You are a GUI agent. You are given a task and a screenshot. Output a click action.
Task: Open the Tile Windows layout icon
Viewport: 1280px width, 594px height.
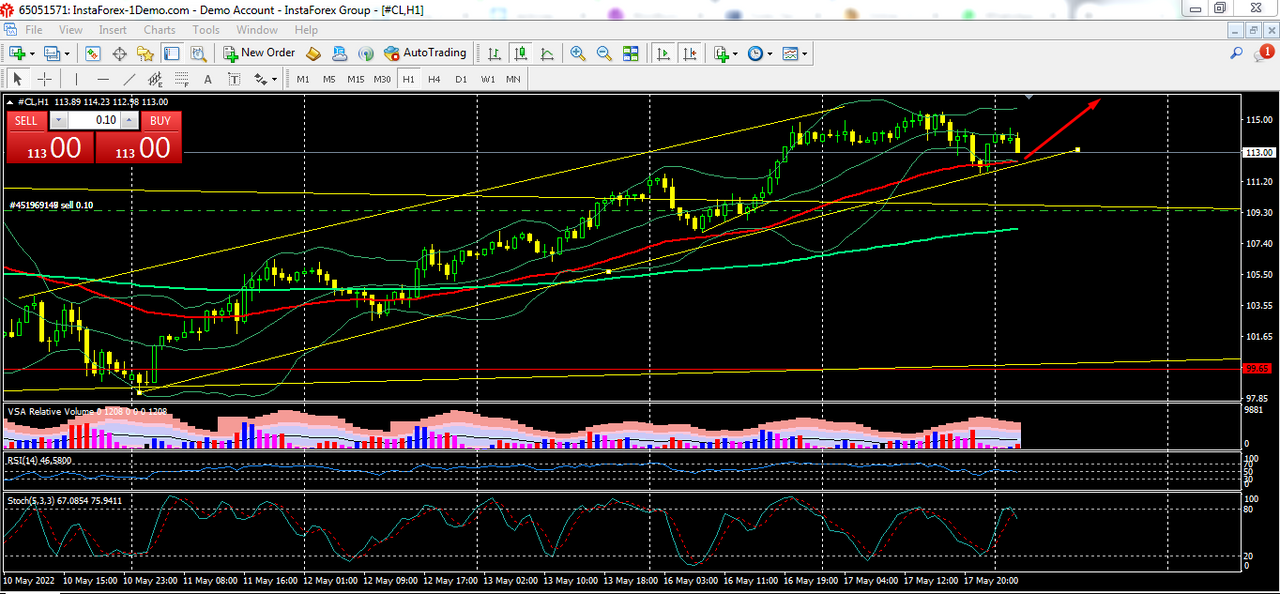(631, 53)
